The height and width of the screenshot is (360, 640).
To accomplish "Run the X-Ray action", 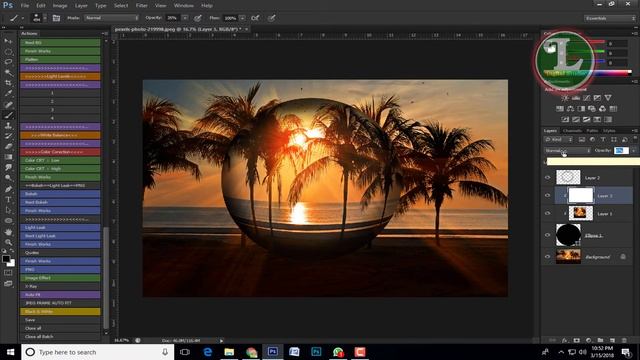I will click(60, 287).
